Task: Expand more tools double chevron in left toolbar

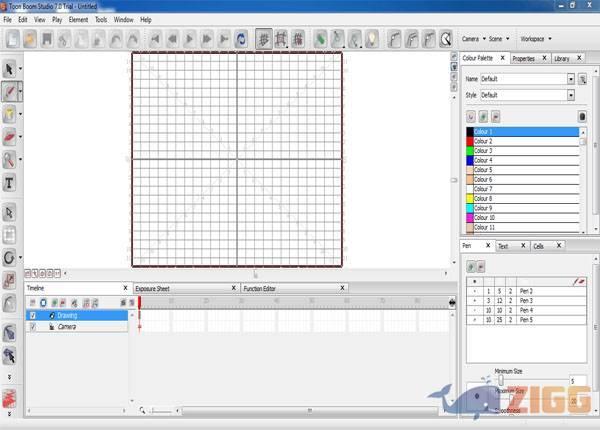Action: pos(9,377)
